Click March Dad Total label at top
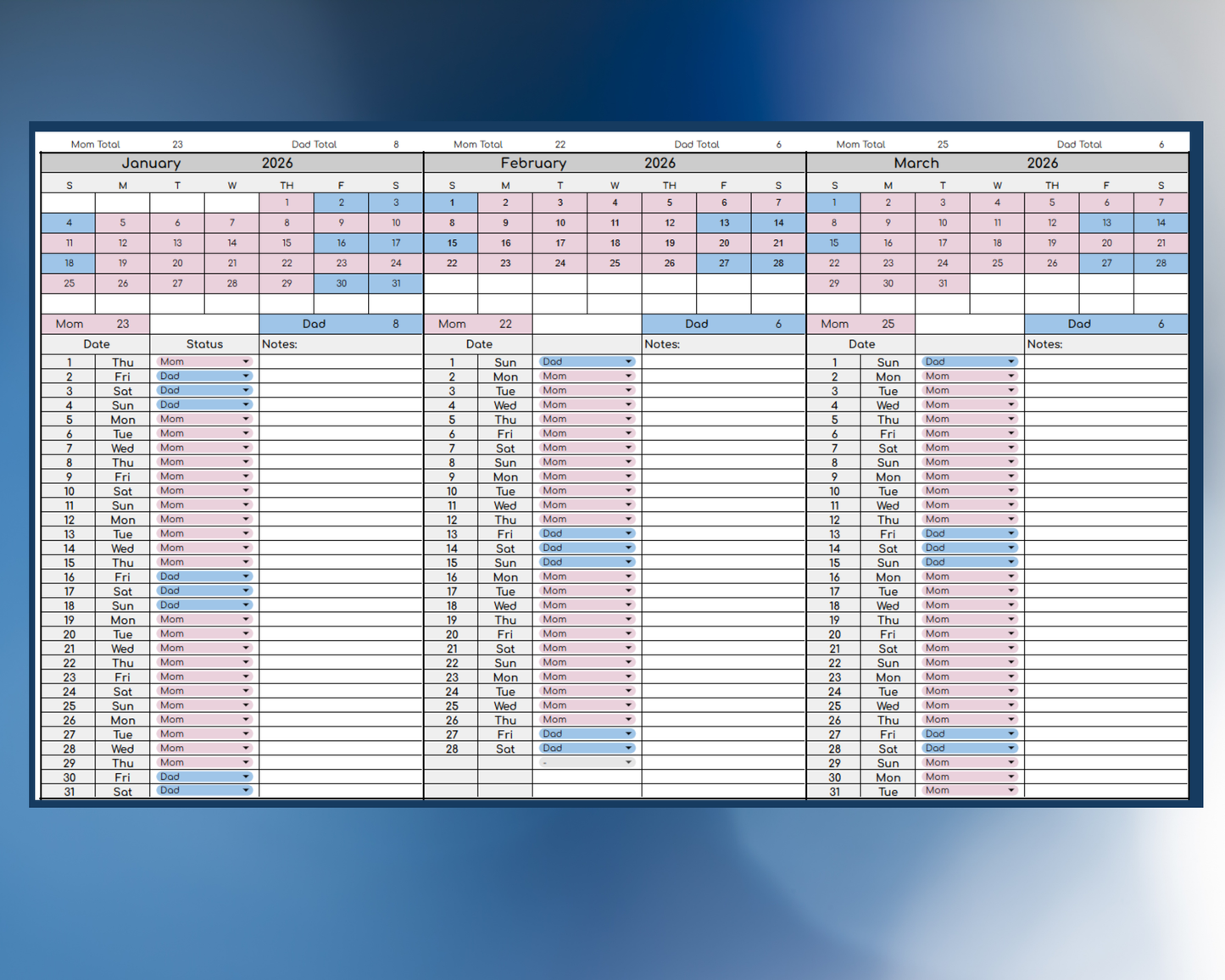The image size is (1225, 980). click(1079, 144)
